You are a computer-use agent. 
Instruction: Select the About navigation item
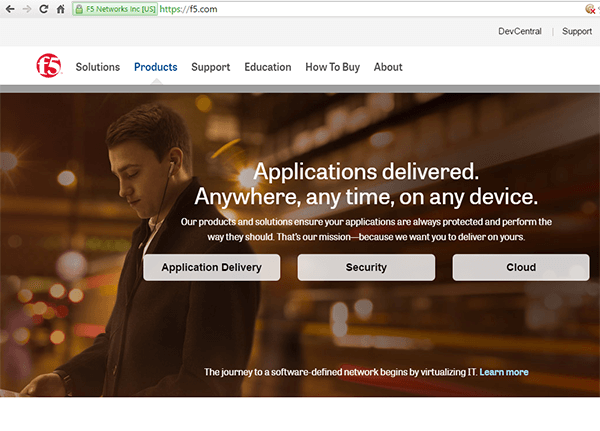coord(387,67)
